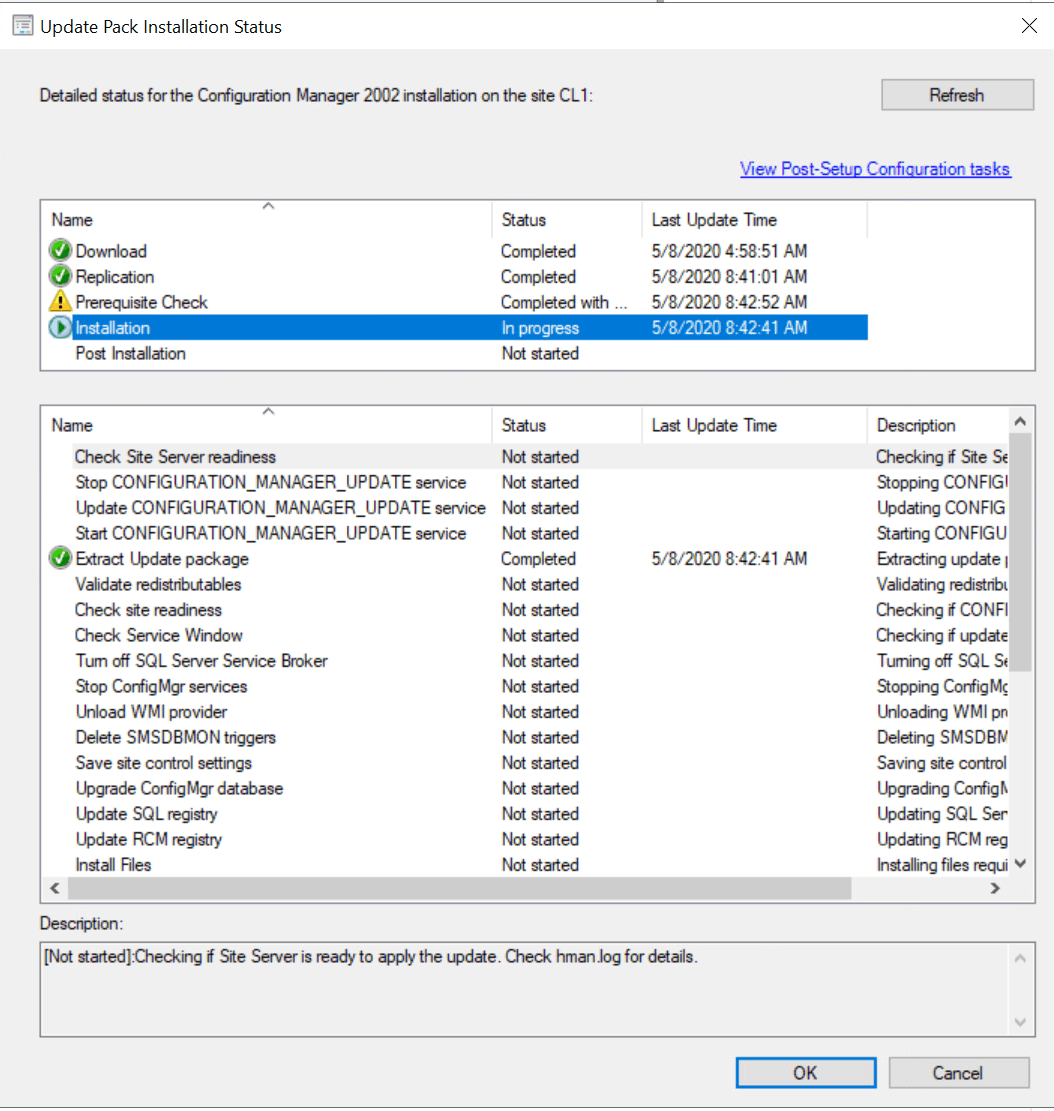Click the 5/8/2020 4:58:51 AM timestamp

coord(729,251)
